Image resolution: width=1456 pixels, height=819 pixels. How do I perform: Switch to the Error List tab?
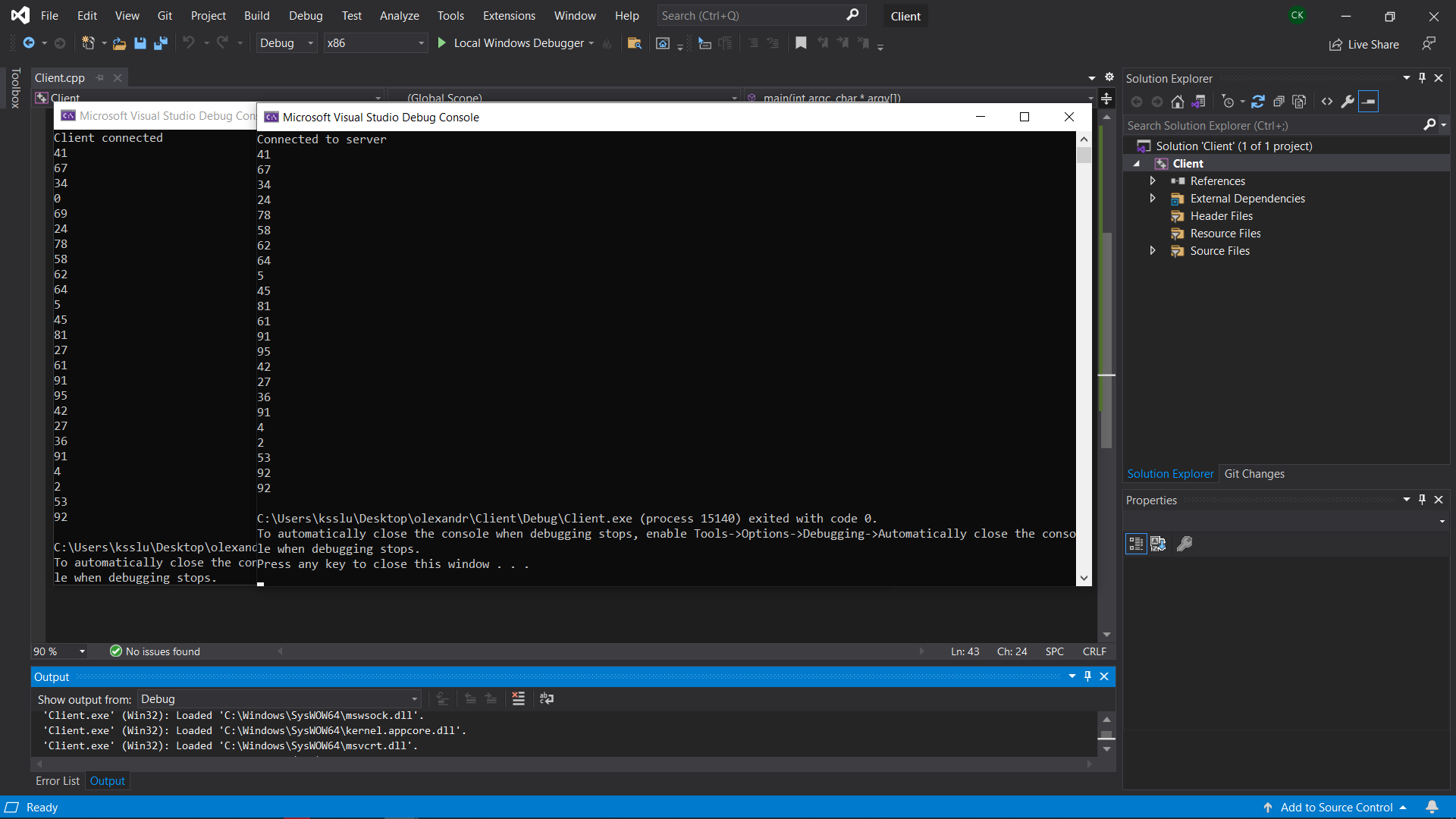pos(58,781)
